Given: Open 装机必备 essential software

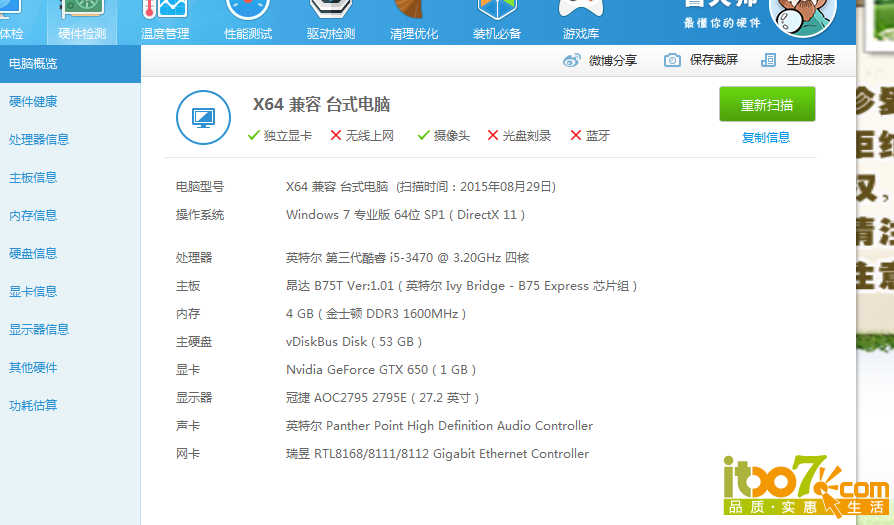Looking at the screenshot, I should 497,23.
